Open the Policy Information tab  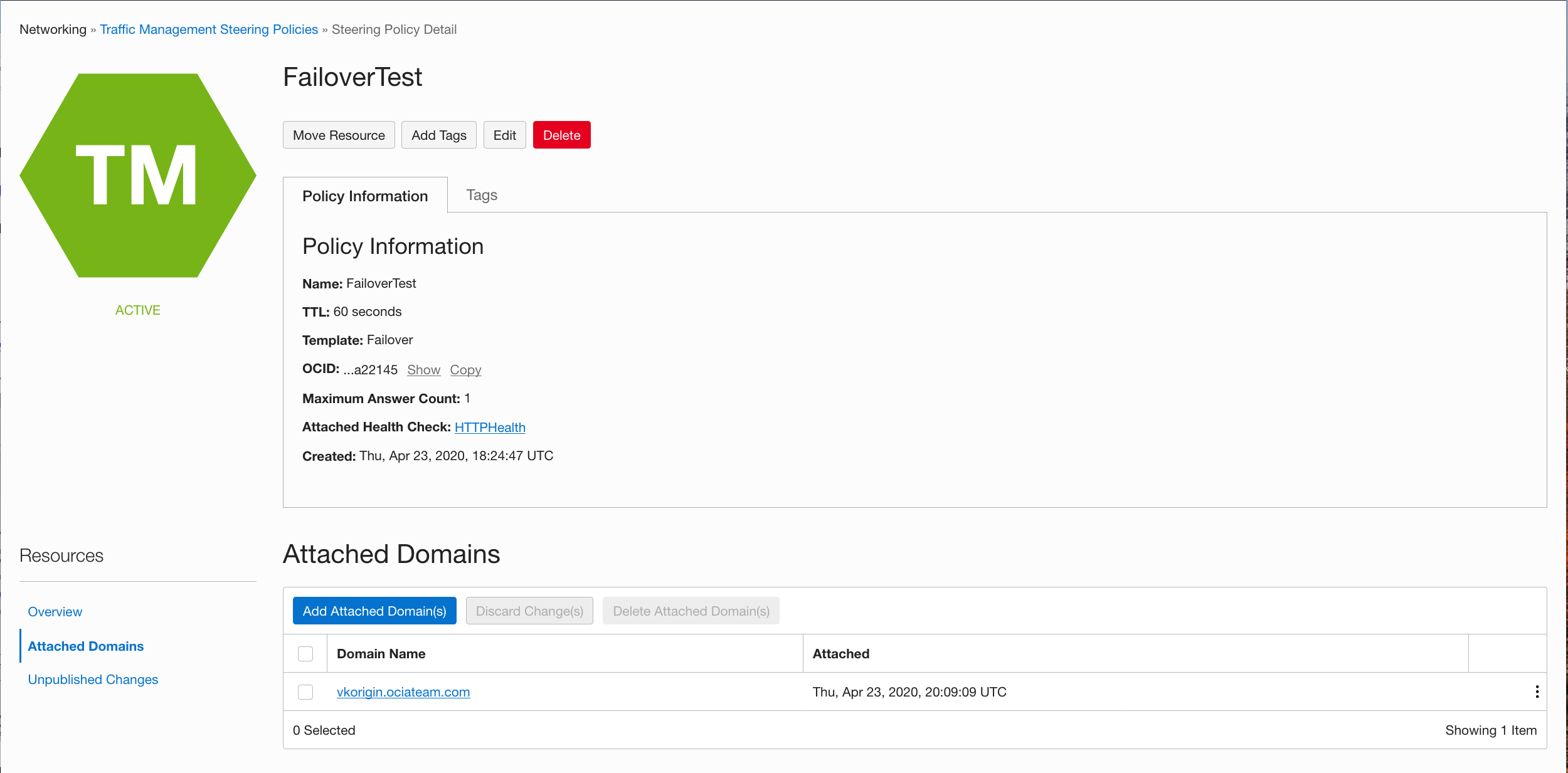(365, 196)
